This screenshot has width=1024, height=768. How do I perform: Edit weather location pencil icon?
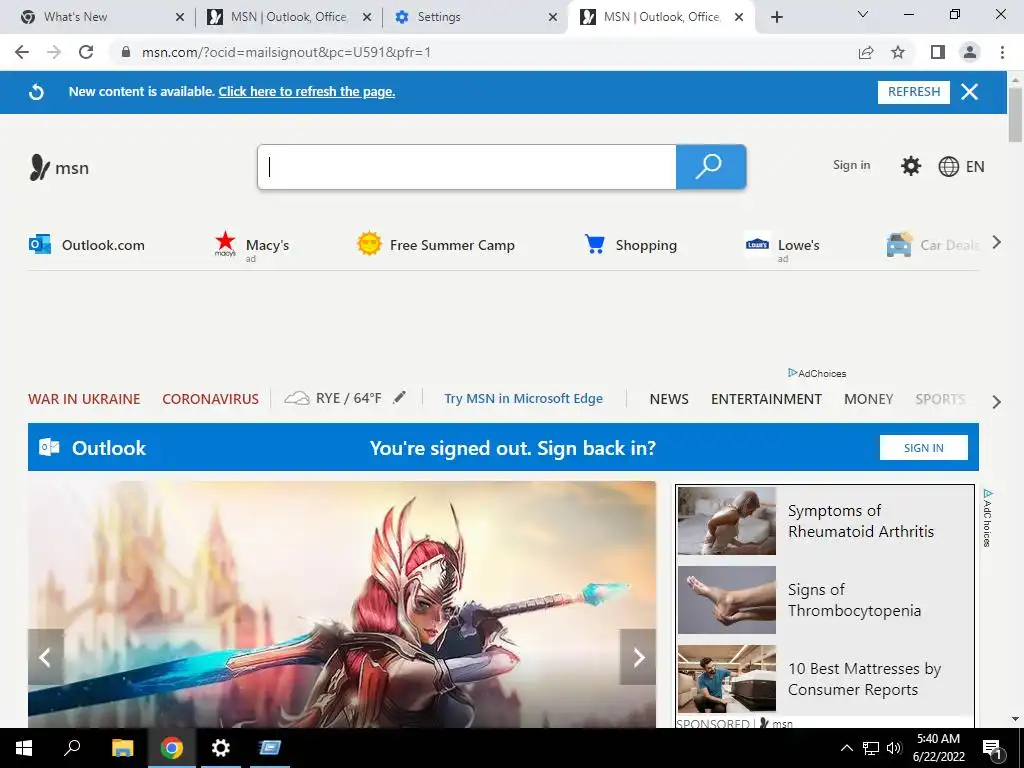pyautogui.click(x=400, y=397)
